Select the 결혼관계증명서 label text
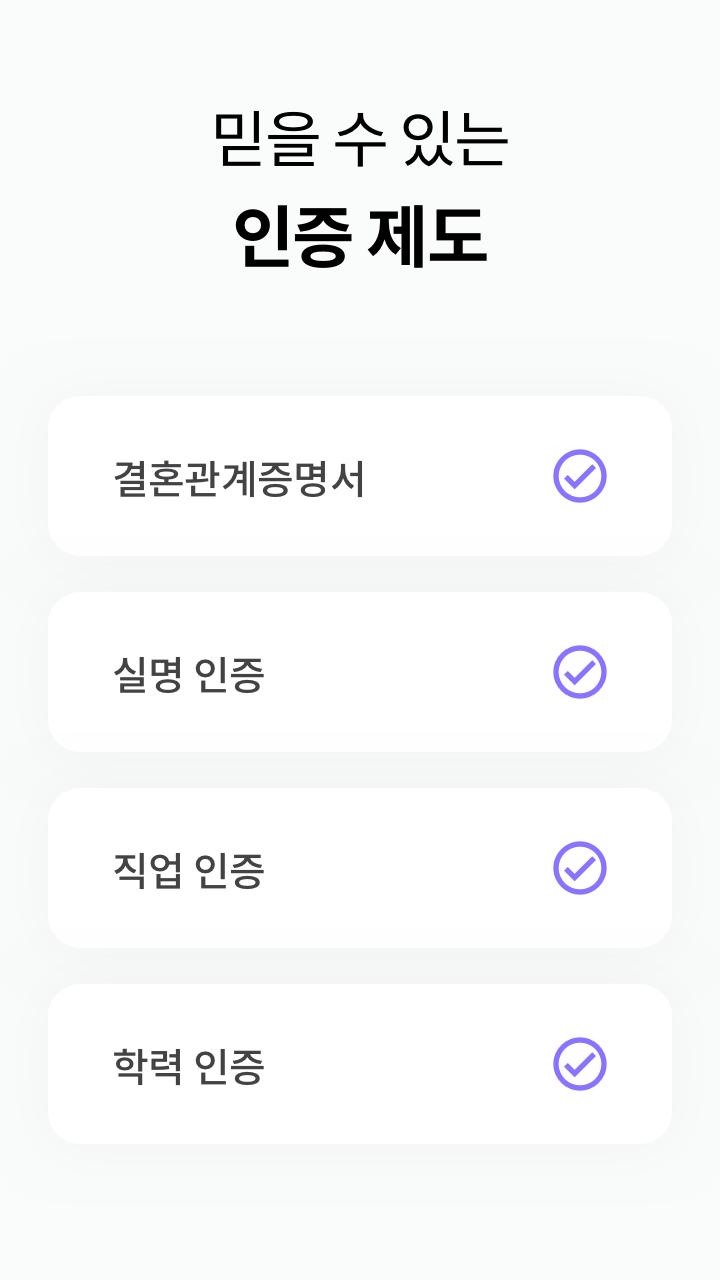720x1280 pixels. point(239,479)
